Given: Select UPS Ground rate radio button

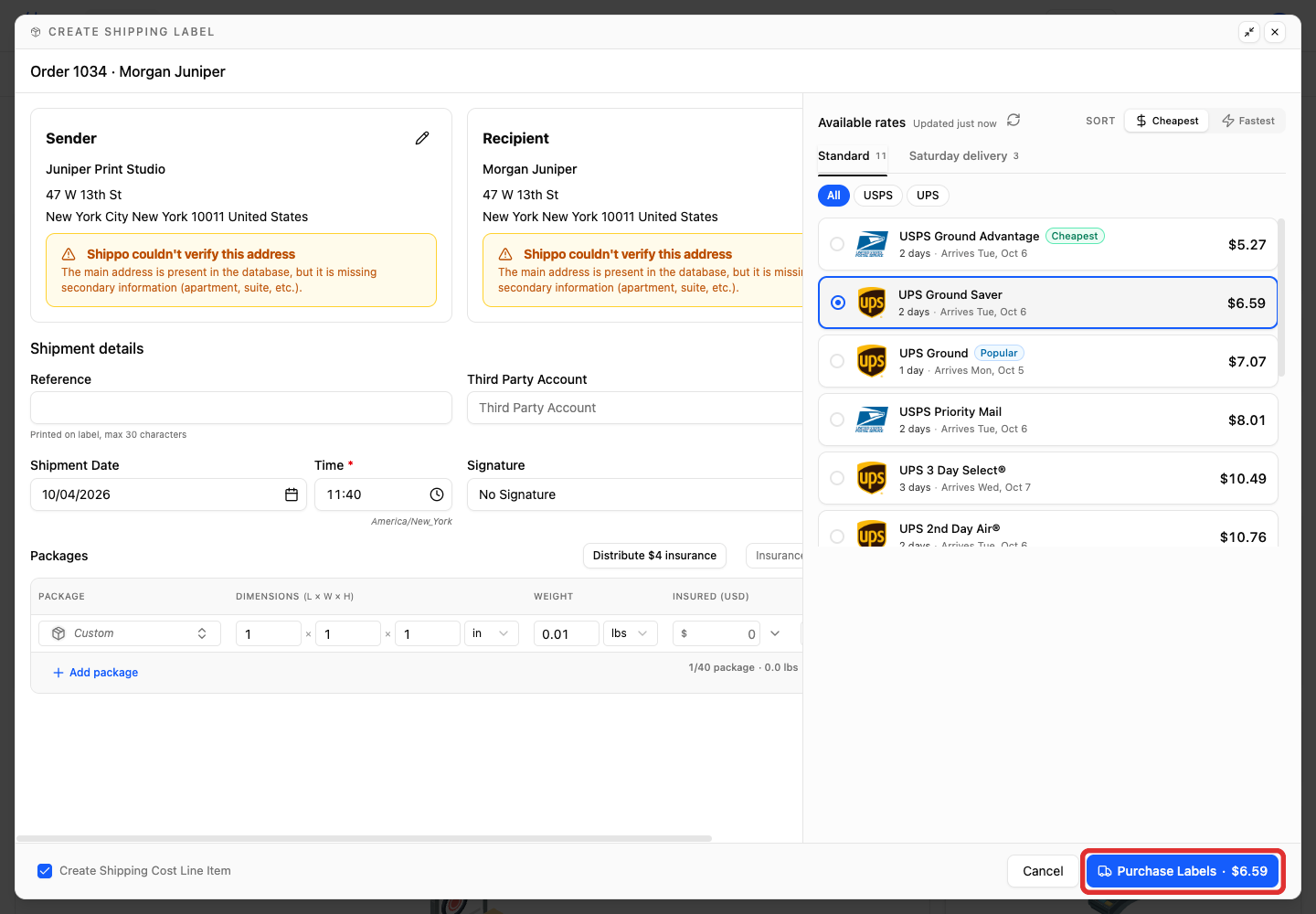Looking at the screenshot, I should tap(837, 361).
